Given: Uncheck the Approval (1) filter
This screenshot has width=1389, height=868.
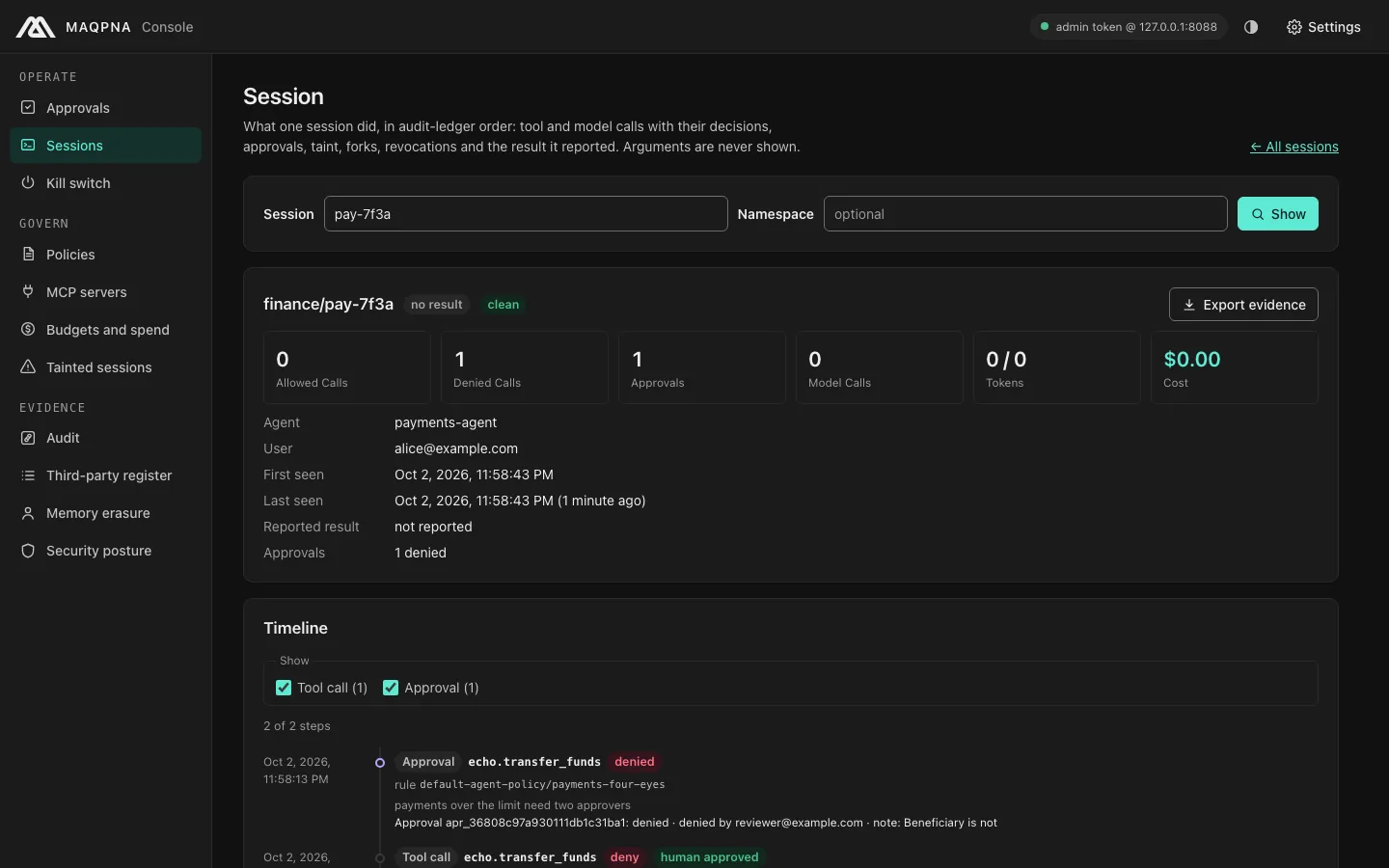Looking at the screenshot, I should (391, 688).
